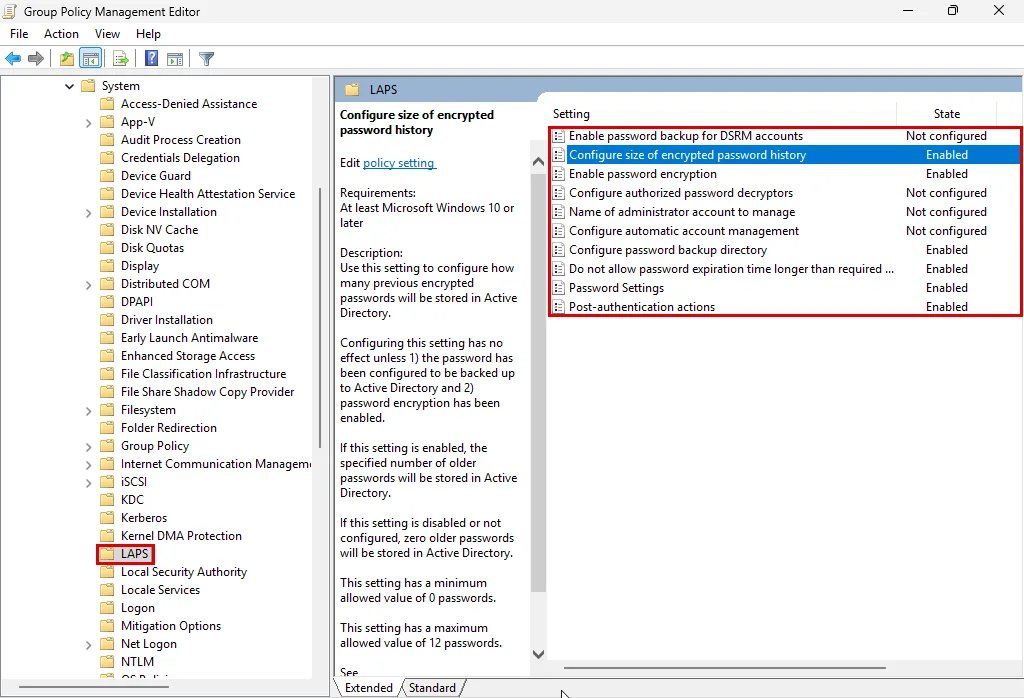
Task: Click the folder icon next to Kerberos
Action: (107, 518)
